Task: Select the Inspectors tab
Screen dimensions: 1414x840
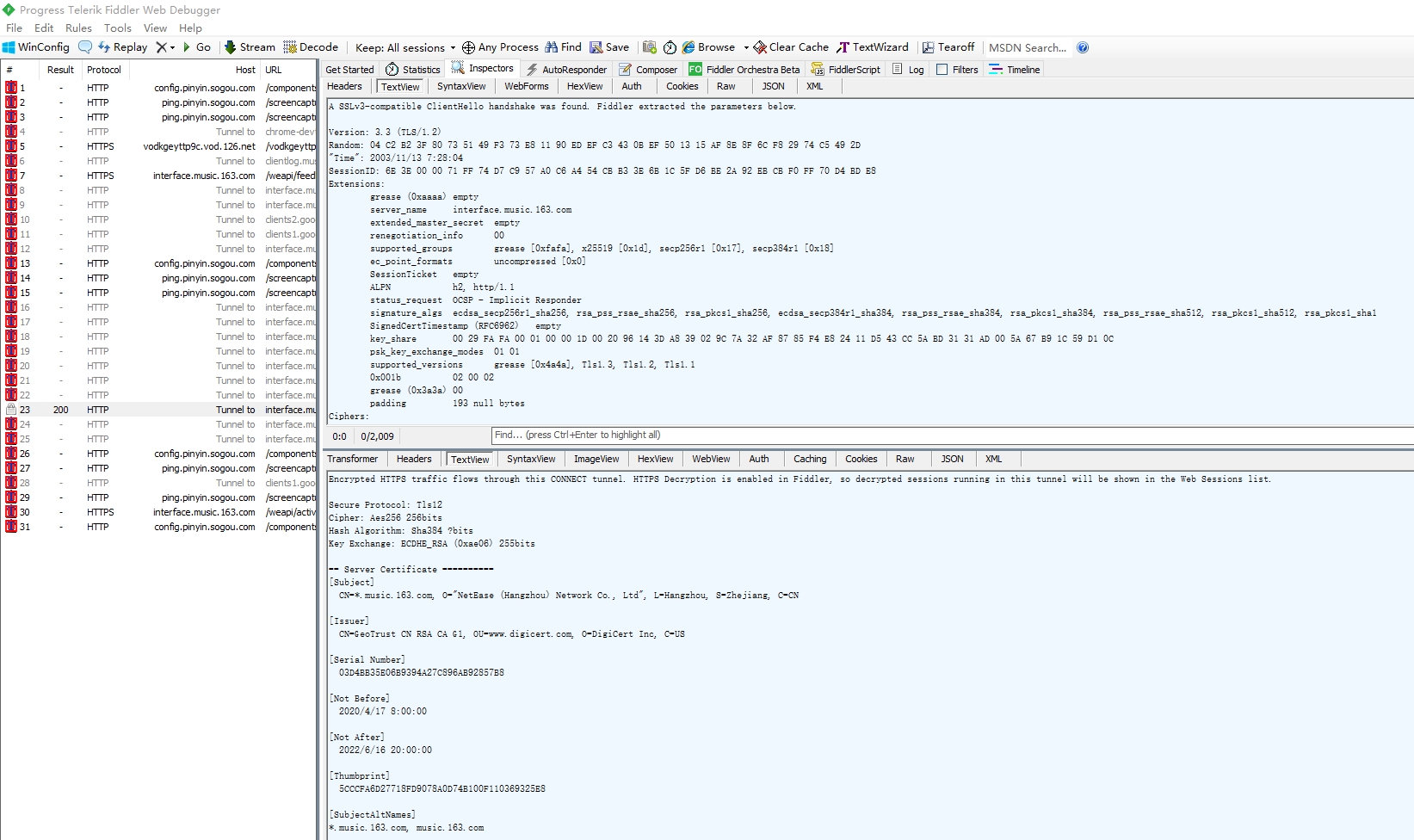Action: point(483,69)
